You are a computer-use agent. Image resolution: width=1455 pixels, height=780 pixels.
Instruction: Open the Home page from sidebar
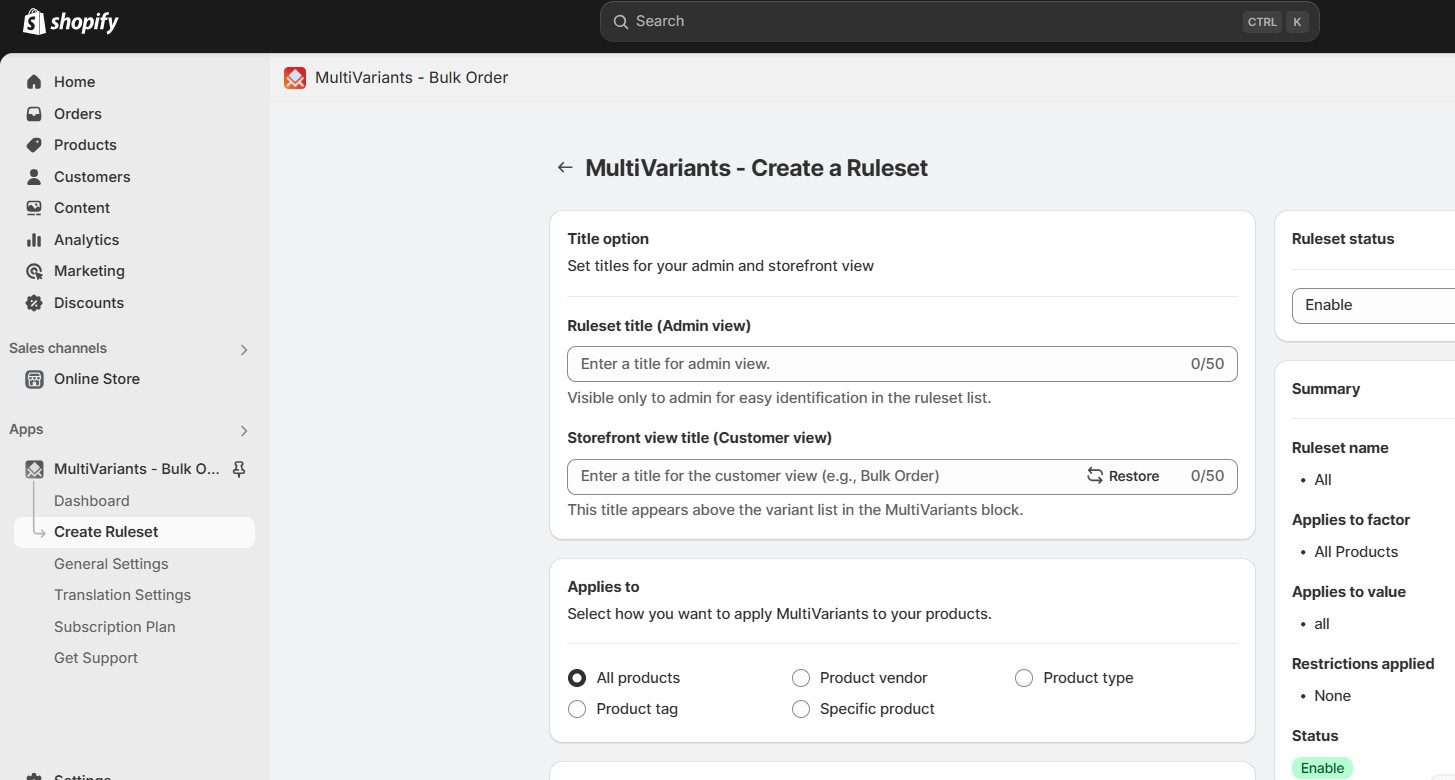74,81
